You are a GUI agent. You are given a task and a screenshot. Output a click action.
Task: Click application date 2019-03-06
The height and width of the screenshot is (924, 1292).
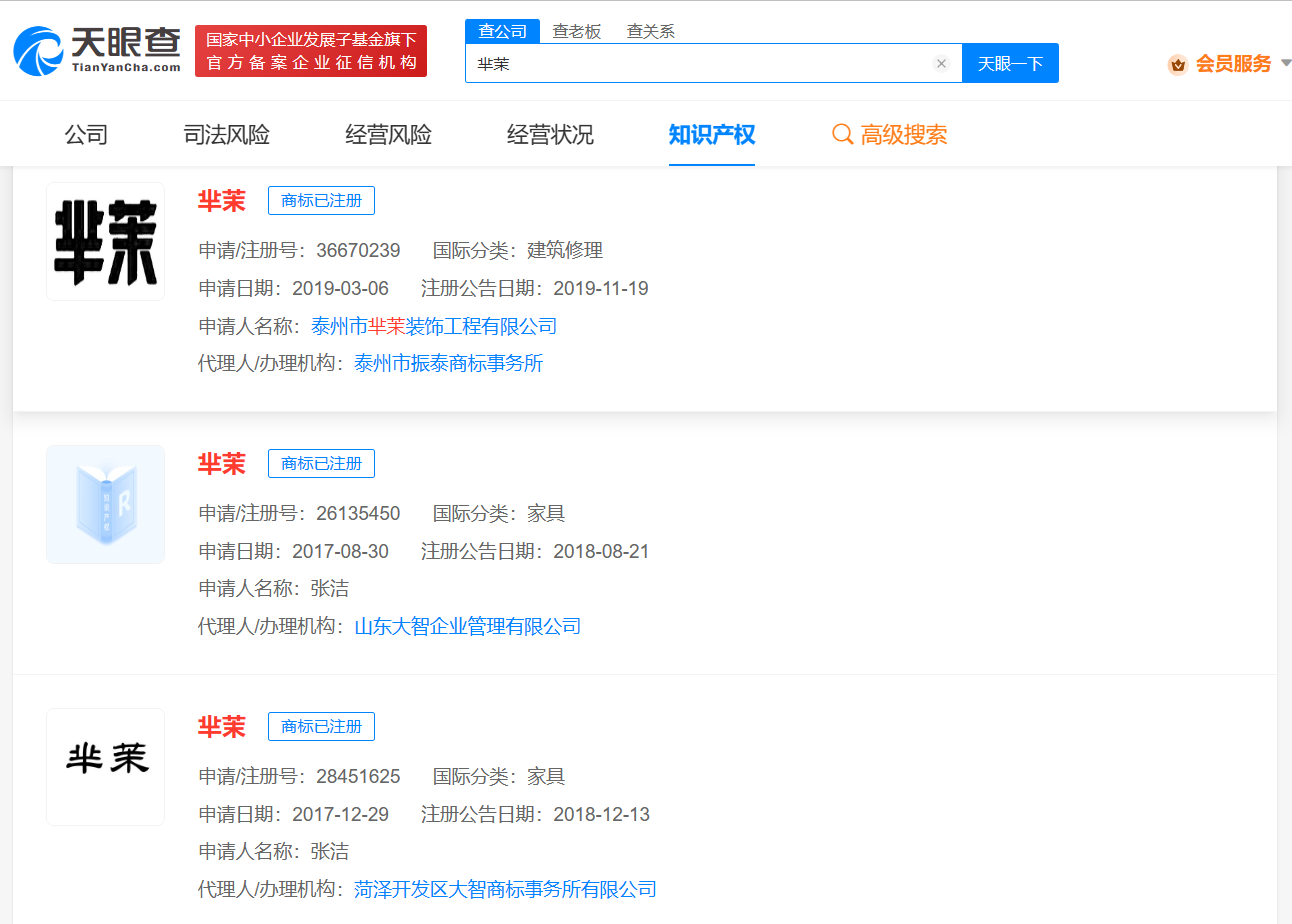coord(341,288)
